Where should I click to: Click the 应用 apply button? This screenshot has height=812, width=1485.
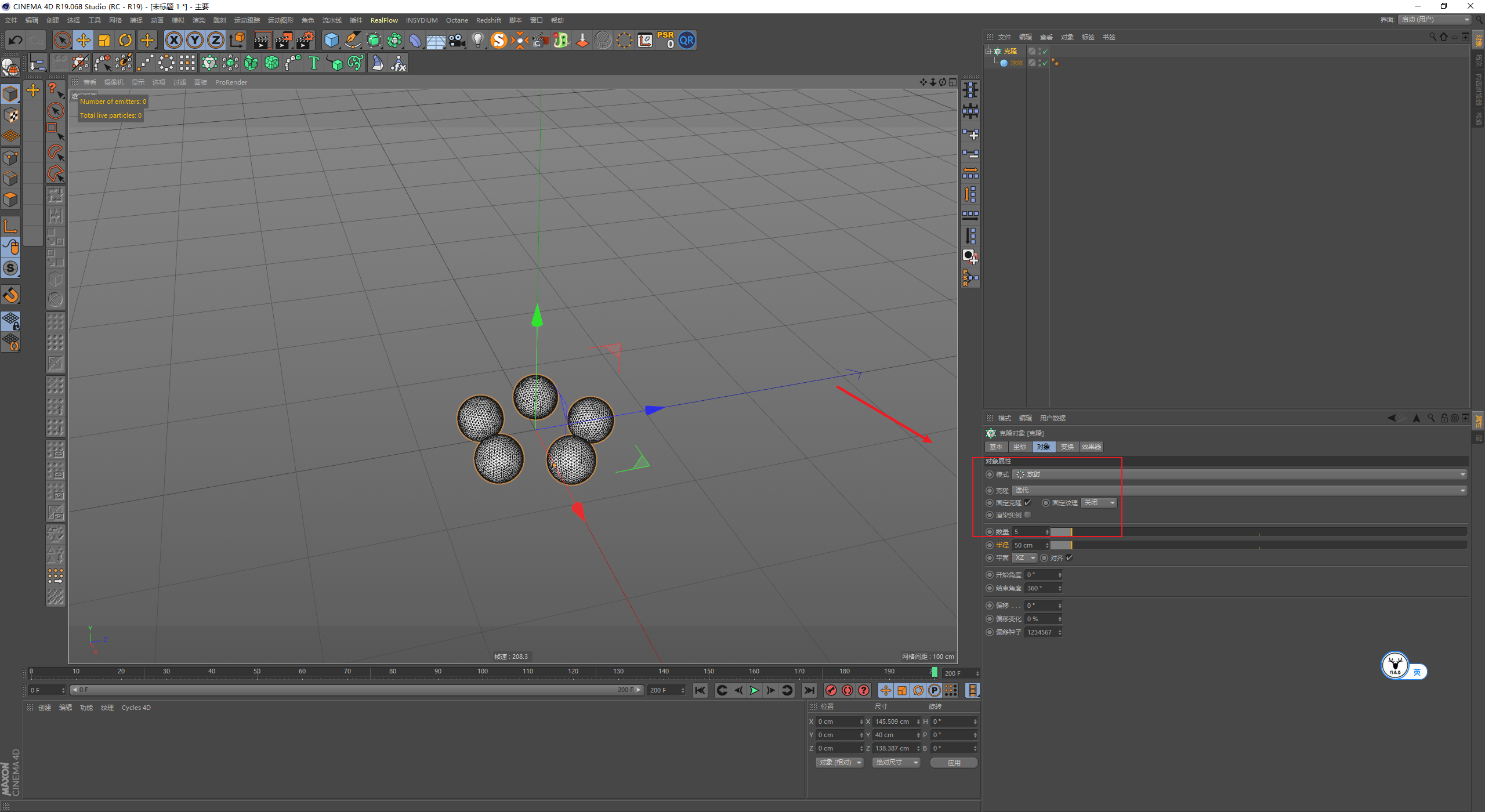pos(954,763)
